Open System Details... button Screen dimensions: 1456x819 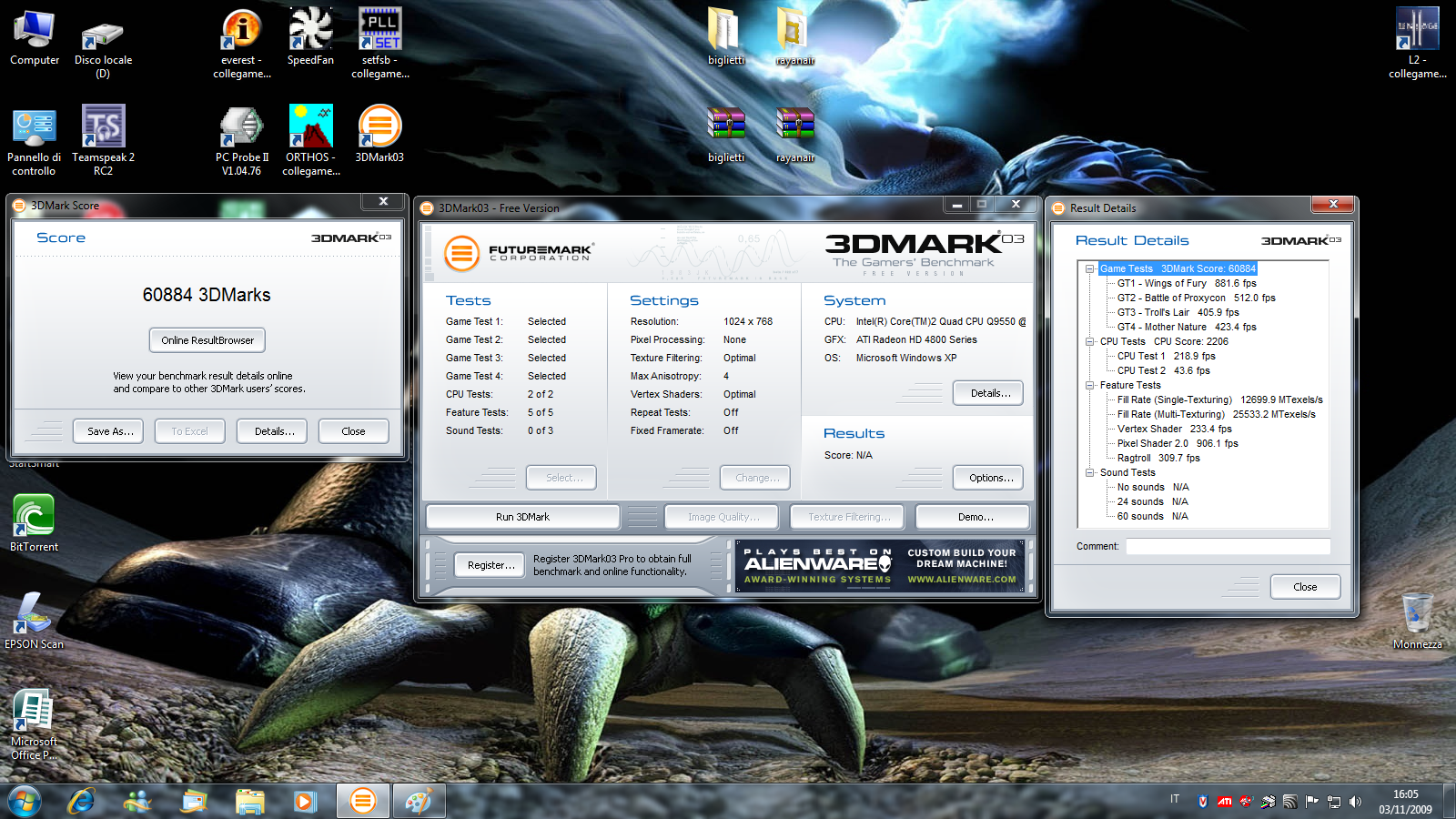click(988, 393)
